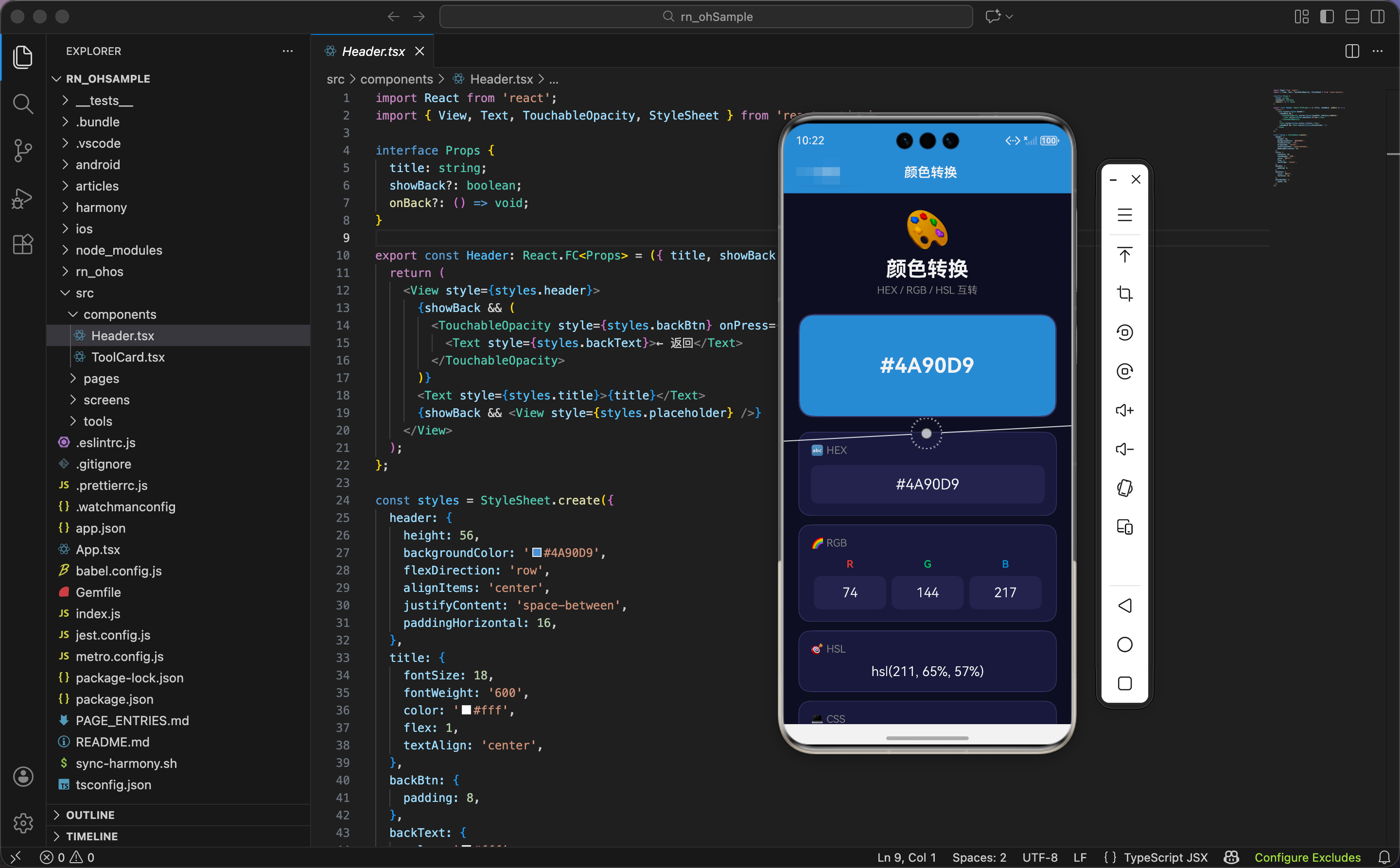Click emulator screenshot crop icon

(x=1124, y=294)
